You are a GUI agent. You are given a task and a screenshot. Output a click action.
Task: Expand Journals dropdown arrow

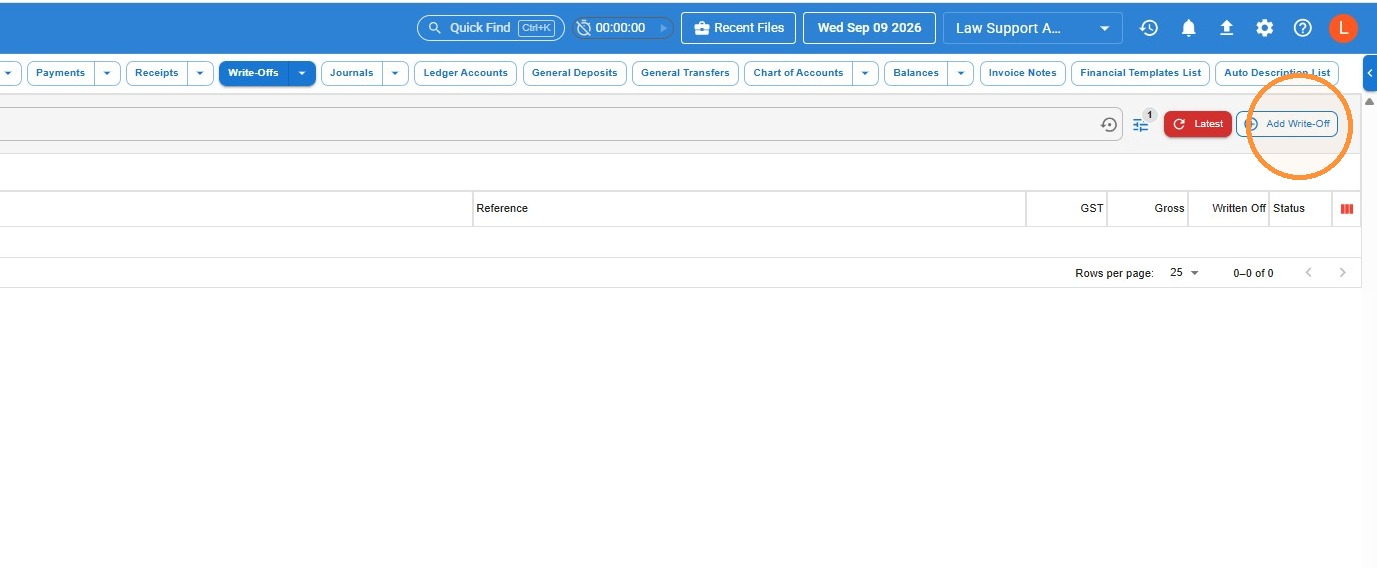(x=395, y=73)
